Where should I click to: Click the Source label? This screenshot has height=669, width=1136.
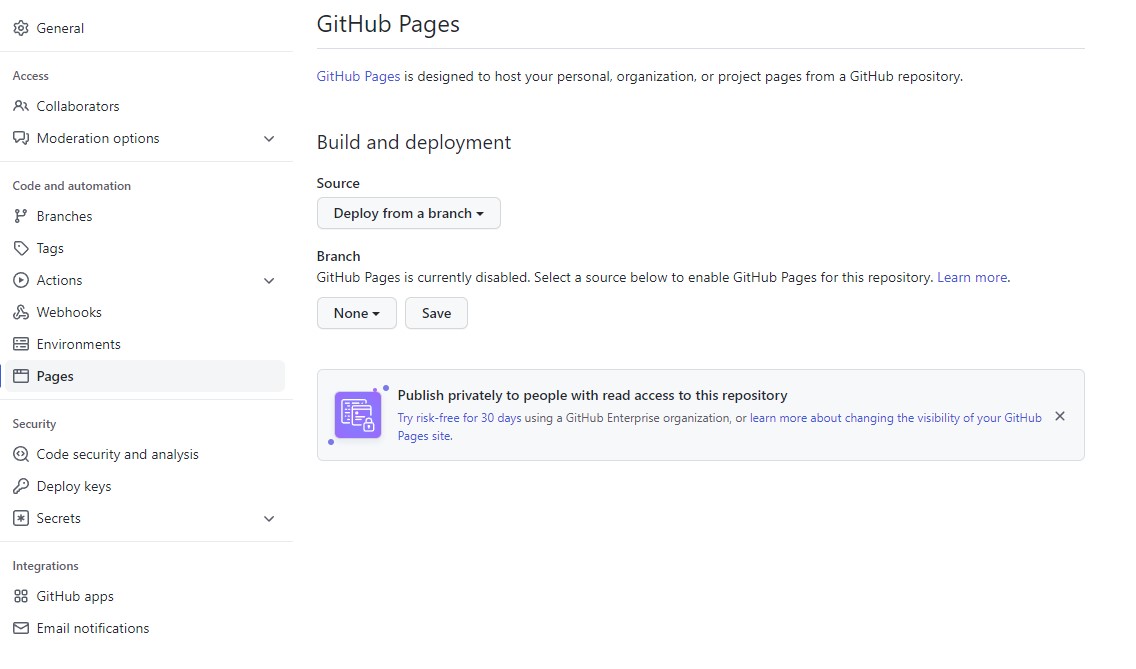click(x=338, y=183)
